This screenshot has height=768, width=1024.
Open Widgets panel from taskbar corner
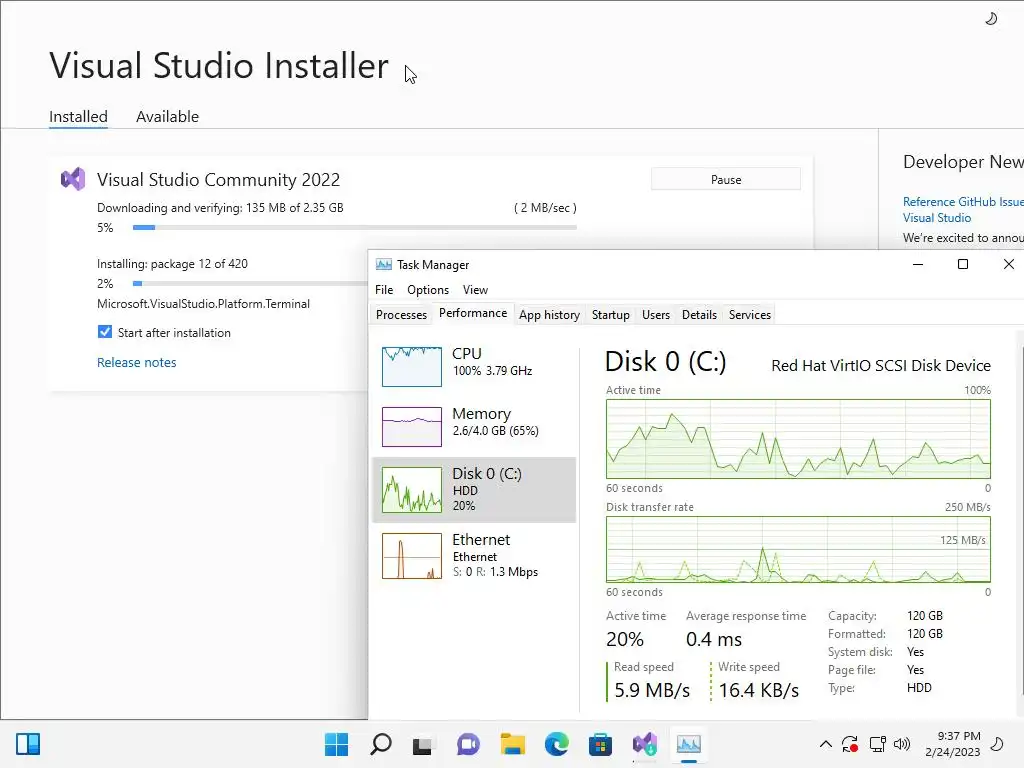28,744
